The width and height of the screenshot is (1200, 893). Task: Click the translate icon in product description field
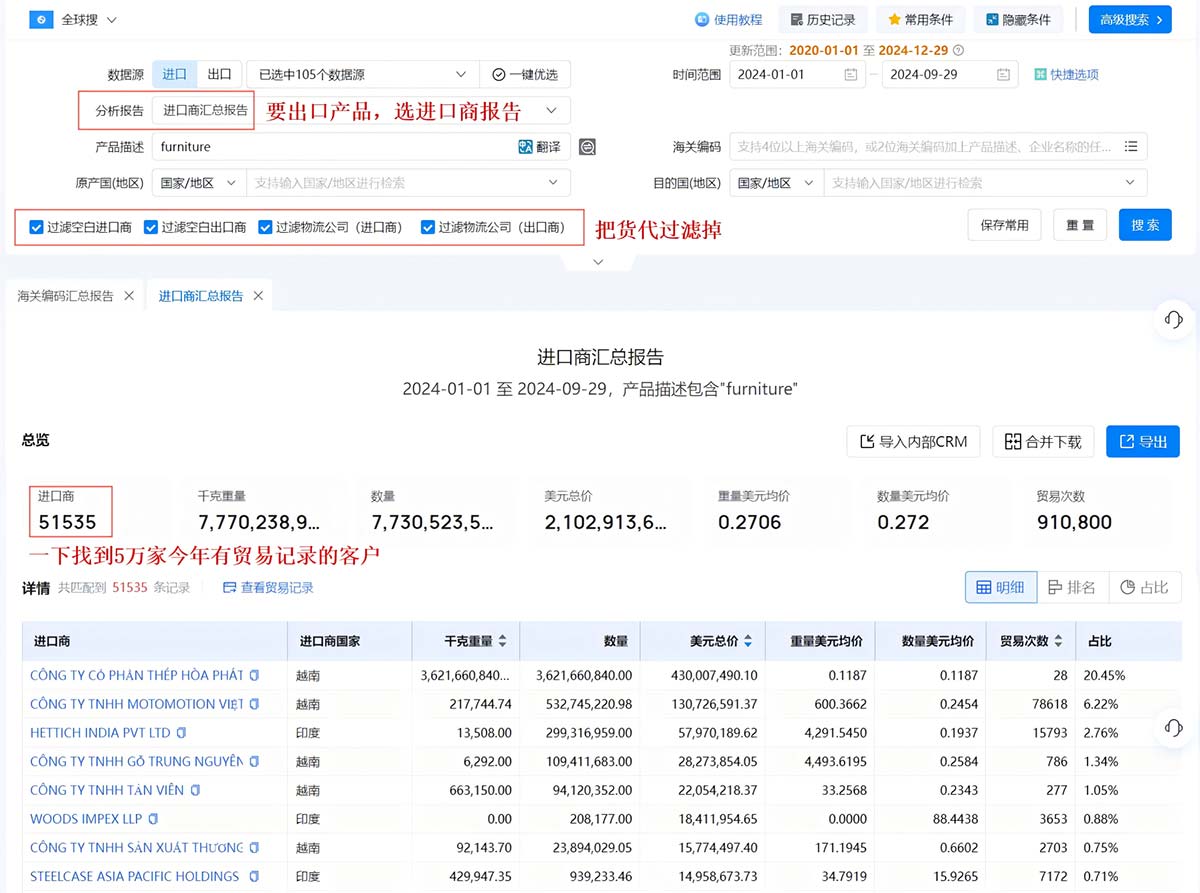(525, 147)
